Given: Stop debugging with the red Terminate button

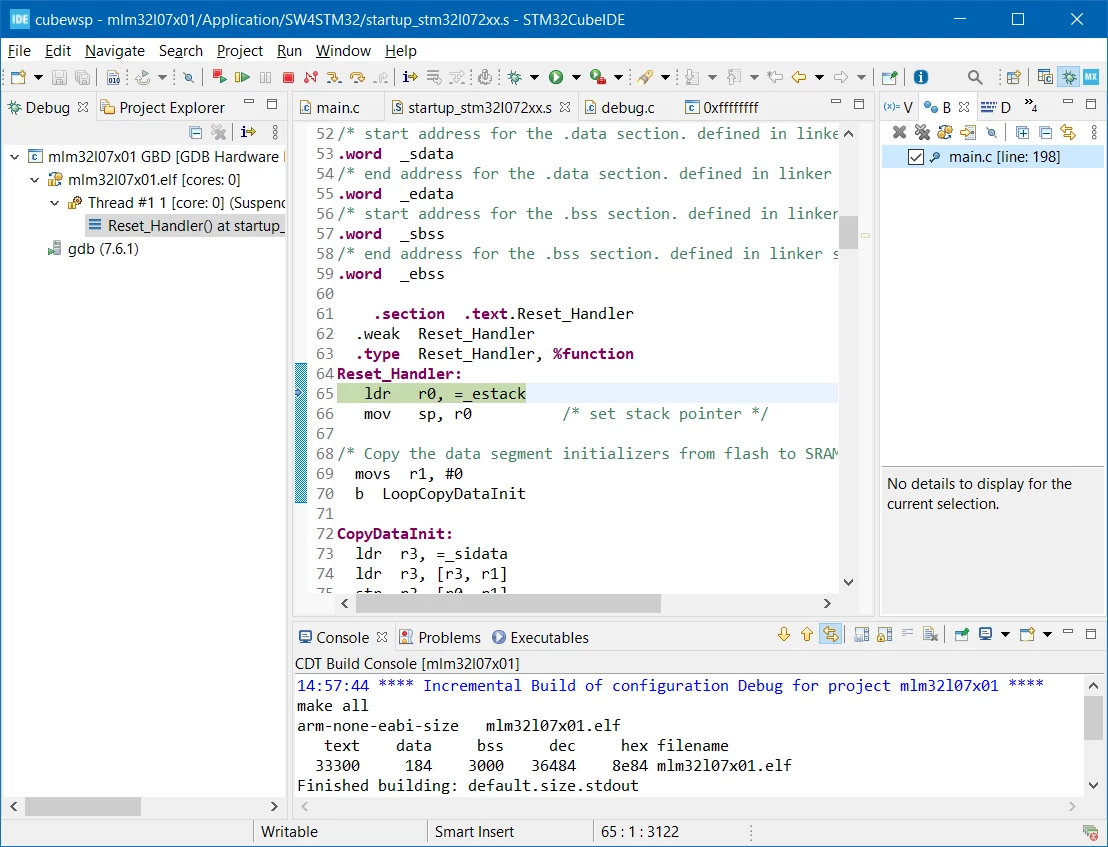Looking at the screenshot, I should [288, 77].
